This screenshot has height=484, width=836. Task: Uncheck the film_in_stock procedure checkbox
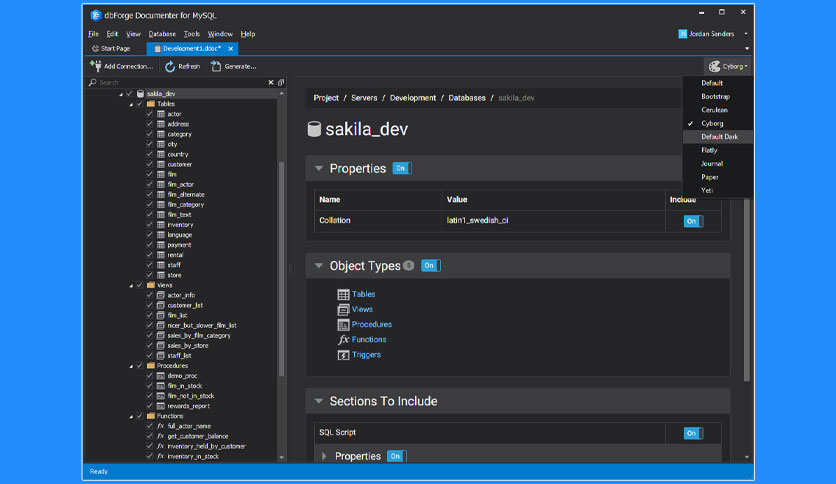(x=149, y=385)
